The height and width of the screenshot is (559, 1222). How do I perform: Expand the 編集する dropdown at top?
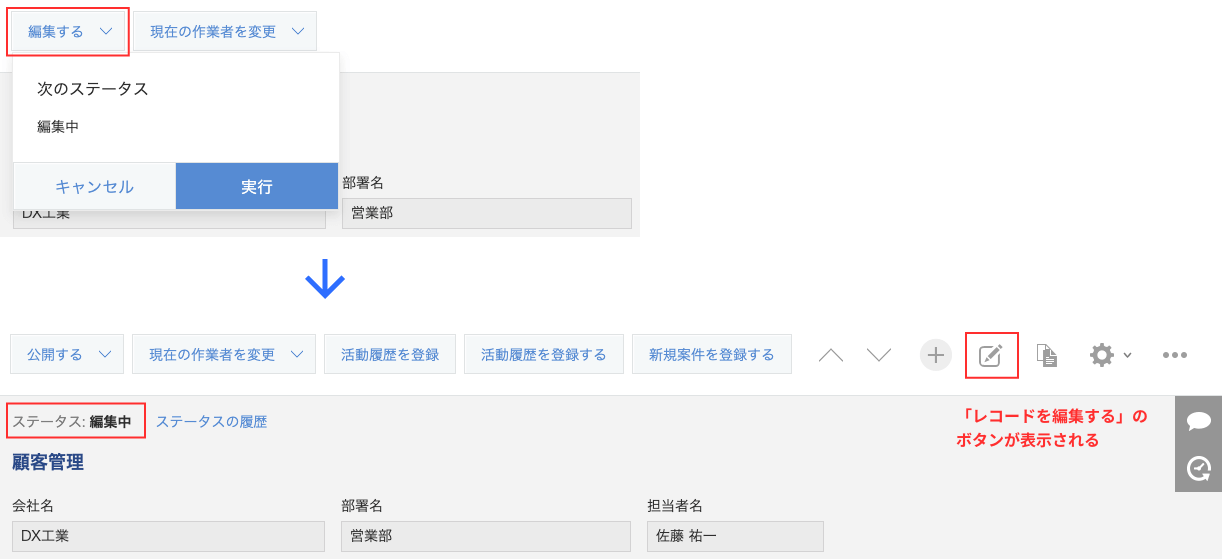click(68, 31)
